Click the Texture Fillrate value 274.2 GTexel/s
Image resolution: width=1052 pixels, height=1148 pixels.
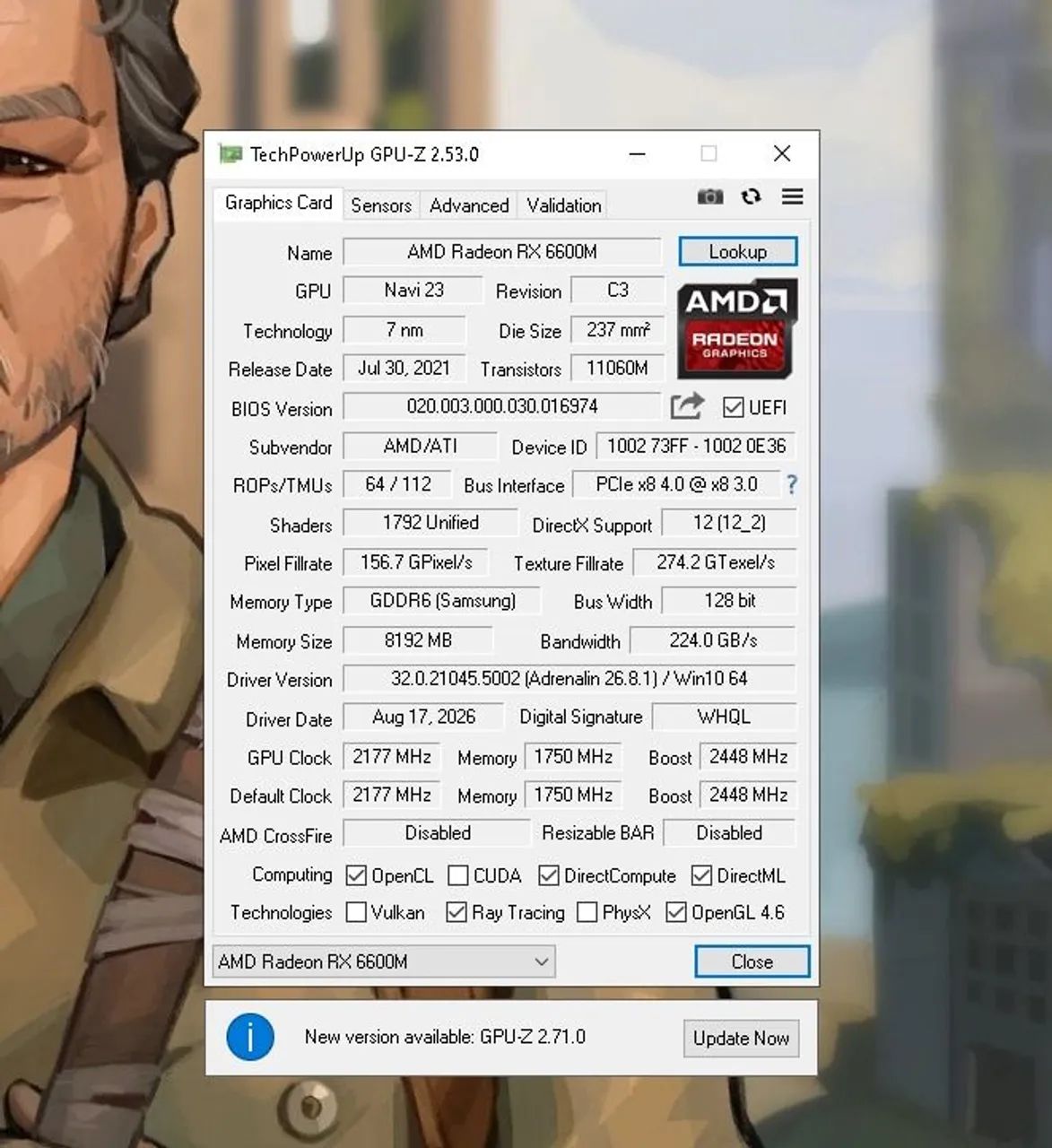tap(715, 562)
